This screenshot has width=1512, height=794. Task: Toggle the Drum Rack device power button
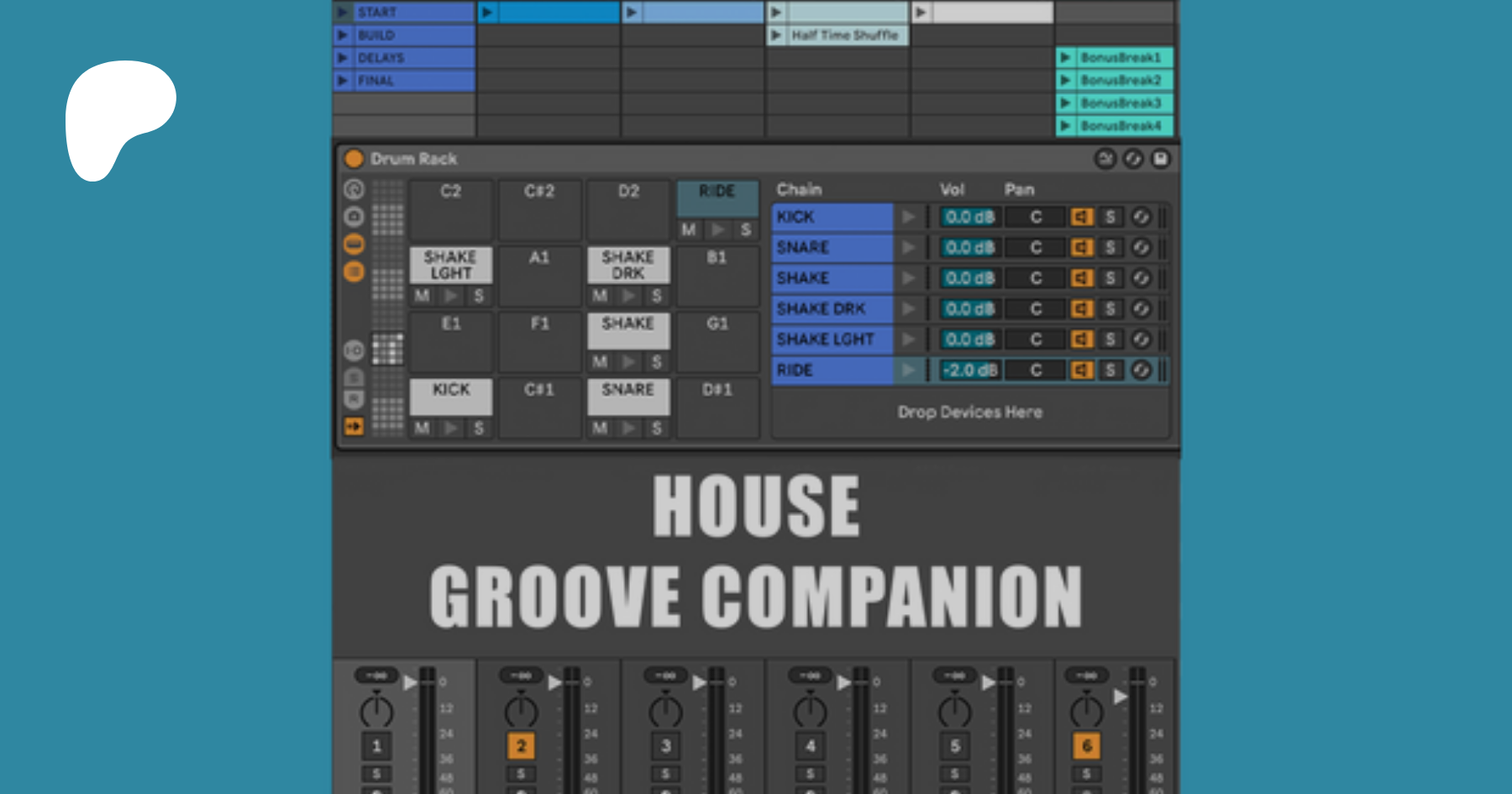pos(354,159)
